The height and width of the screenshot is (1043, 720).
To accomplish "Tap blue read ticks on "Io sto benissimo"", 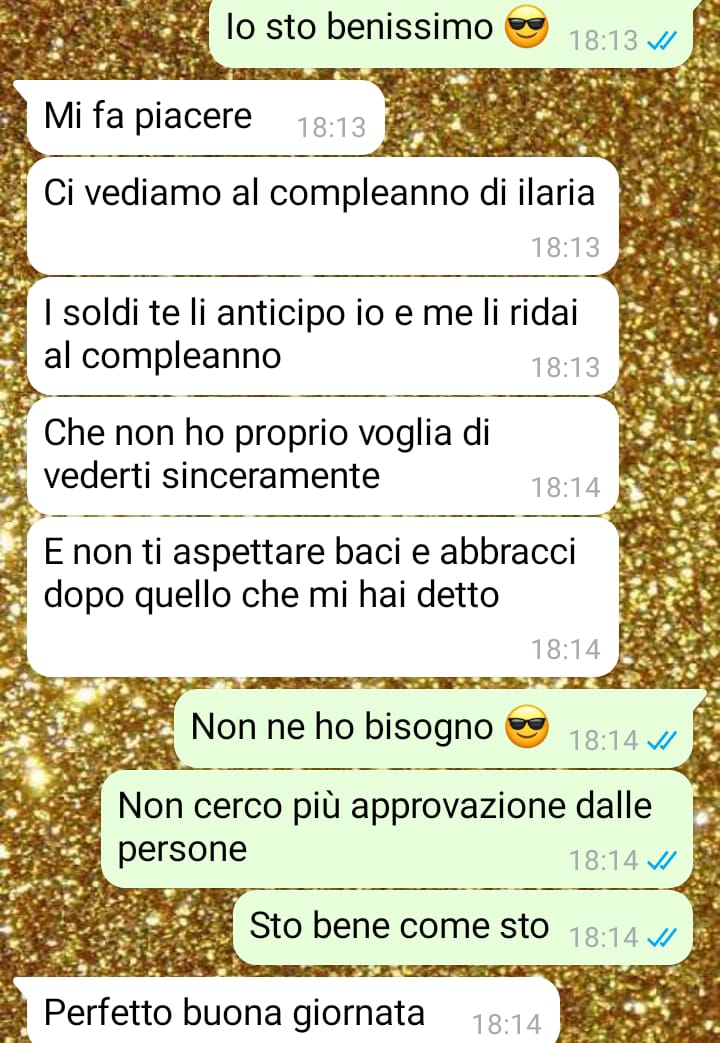I will tap(661, 41).
